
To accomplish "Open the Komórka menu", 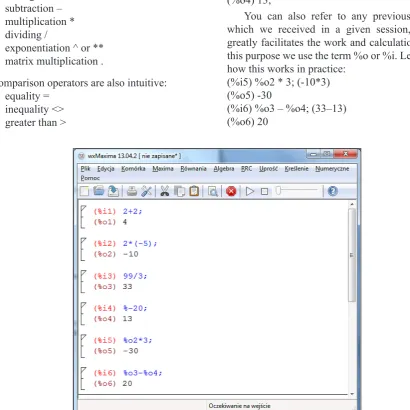I will [133, 169].
